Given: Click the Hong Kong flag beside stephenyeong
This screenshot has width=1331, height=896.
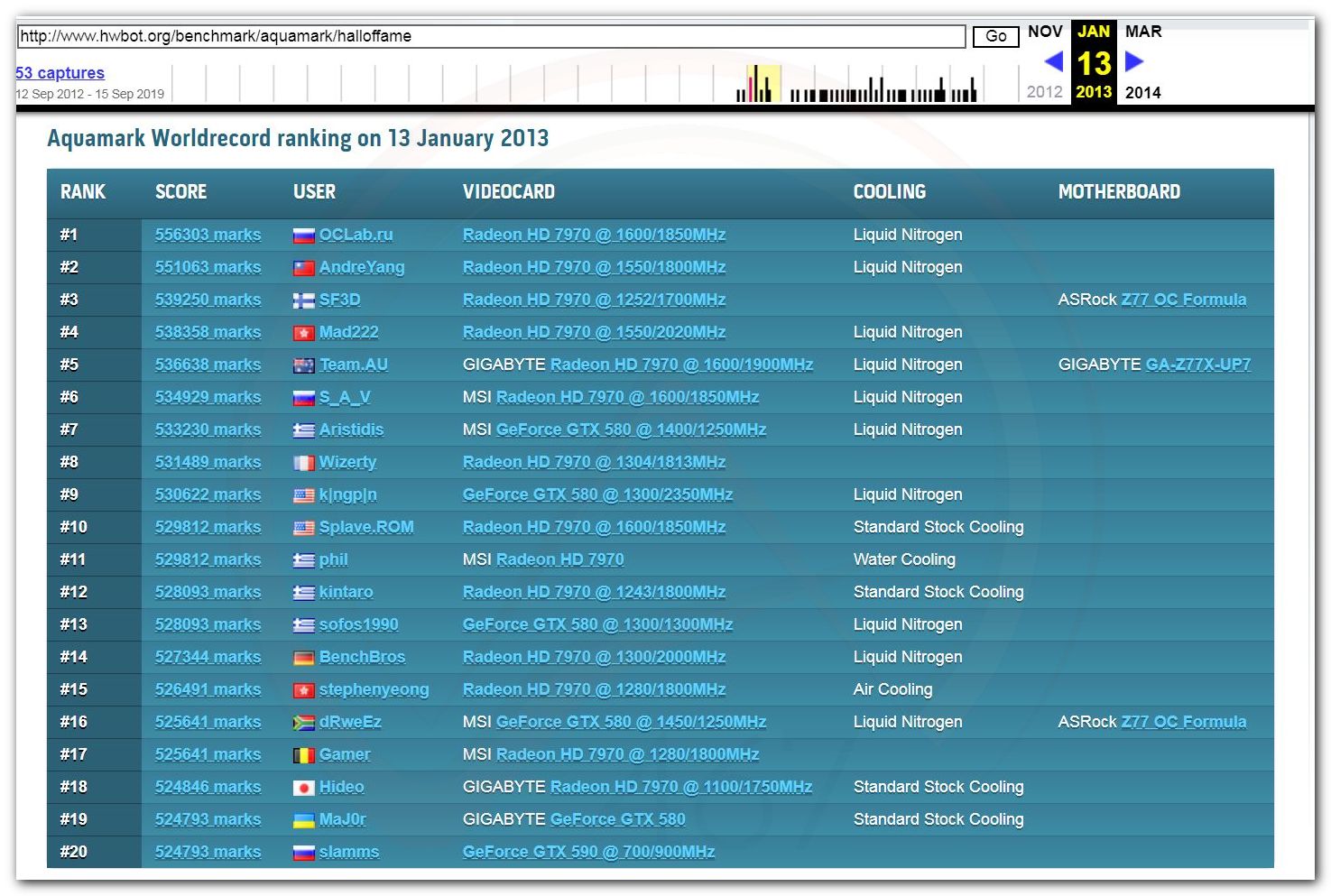Looking at the screenshot, I should (303, 690).
